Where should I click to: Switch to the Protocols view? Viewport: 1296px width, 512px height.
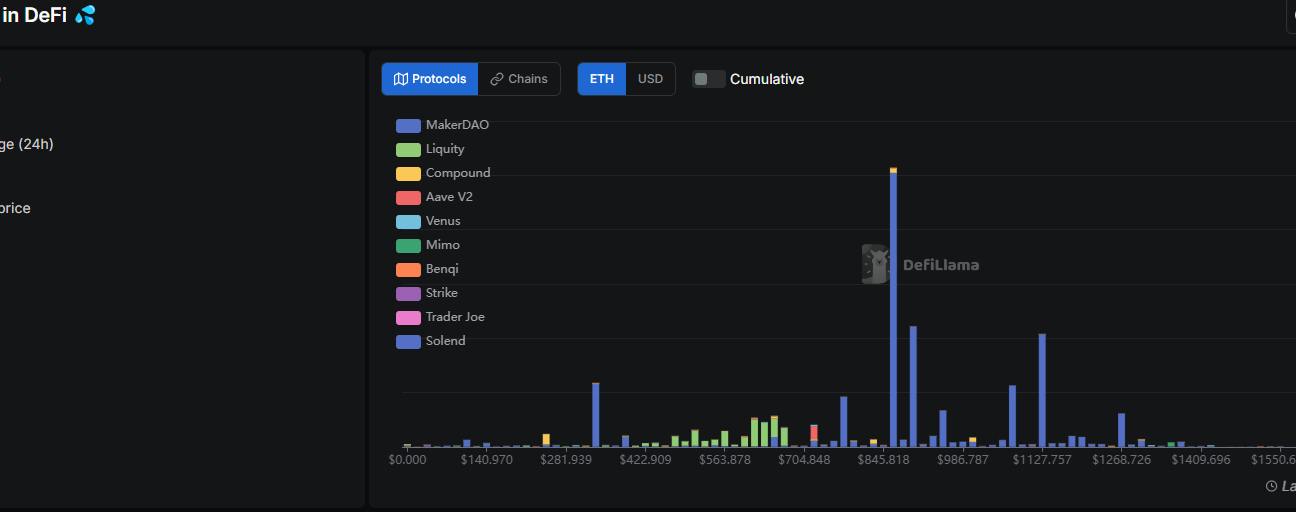tap(430, 79)
